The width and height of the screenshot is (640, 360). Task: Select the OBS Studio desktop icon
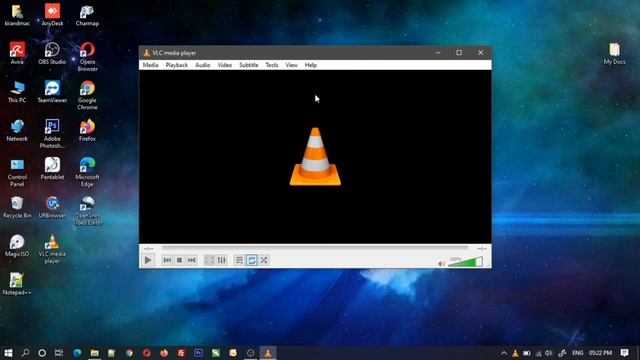[x=52, y=53]
